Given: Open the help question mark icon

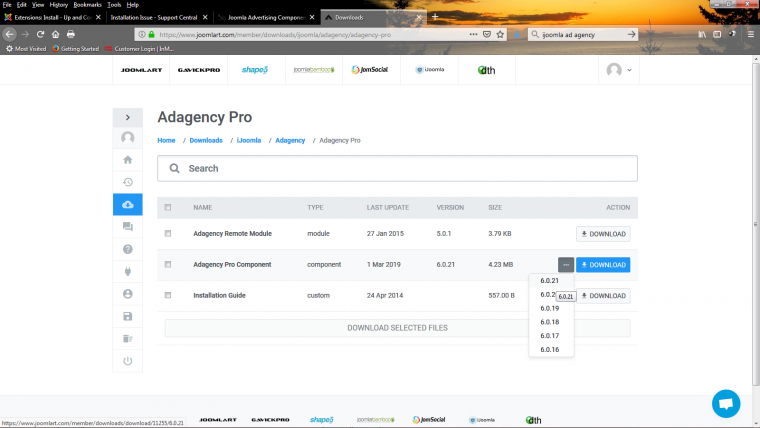Looking at the screenshot, I should (127, 249).
